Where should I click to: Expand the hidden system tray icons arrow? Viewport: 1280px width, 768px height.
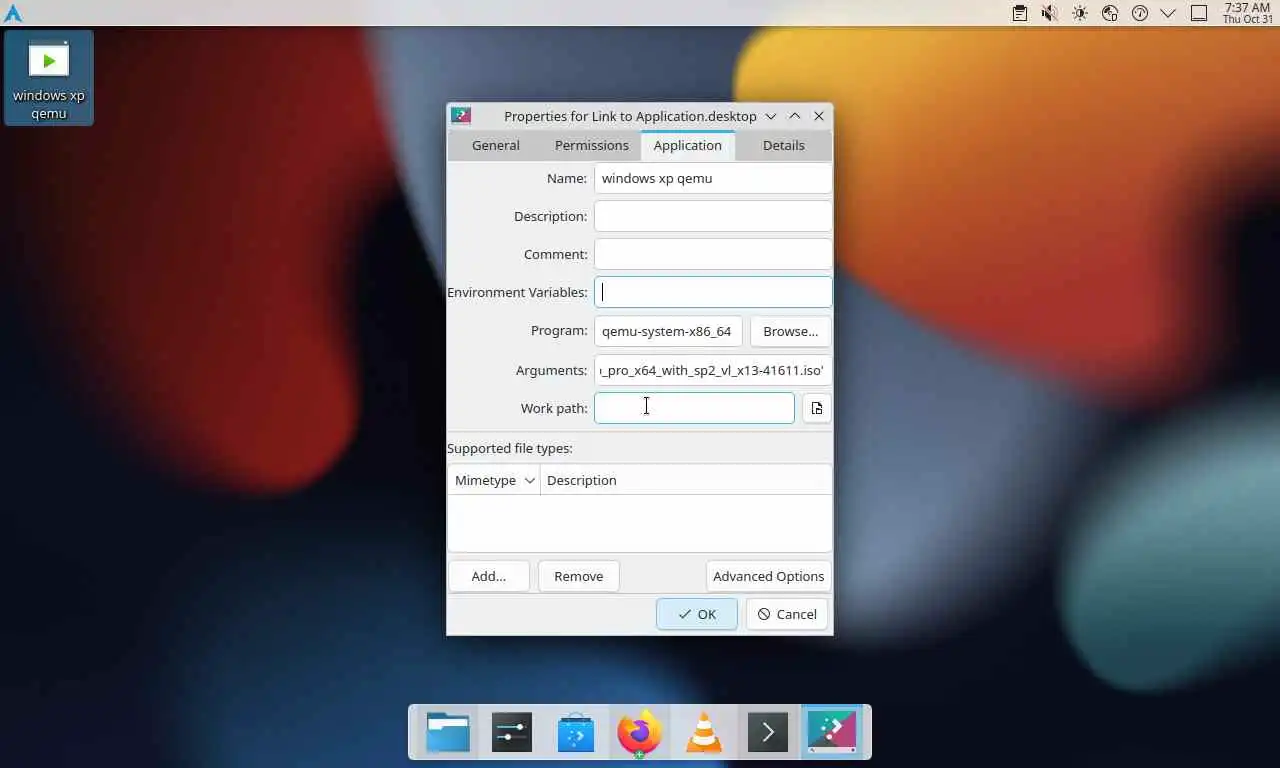coord(1167,13)
